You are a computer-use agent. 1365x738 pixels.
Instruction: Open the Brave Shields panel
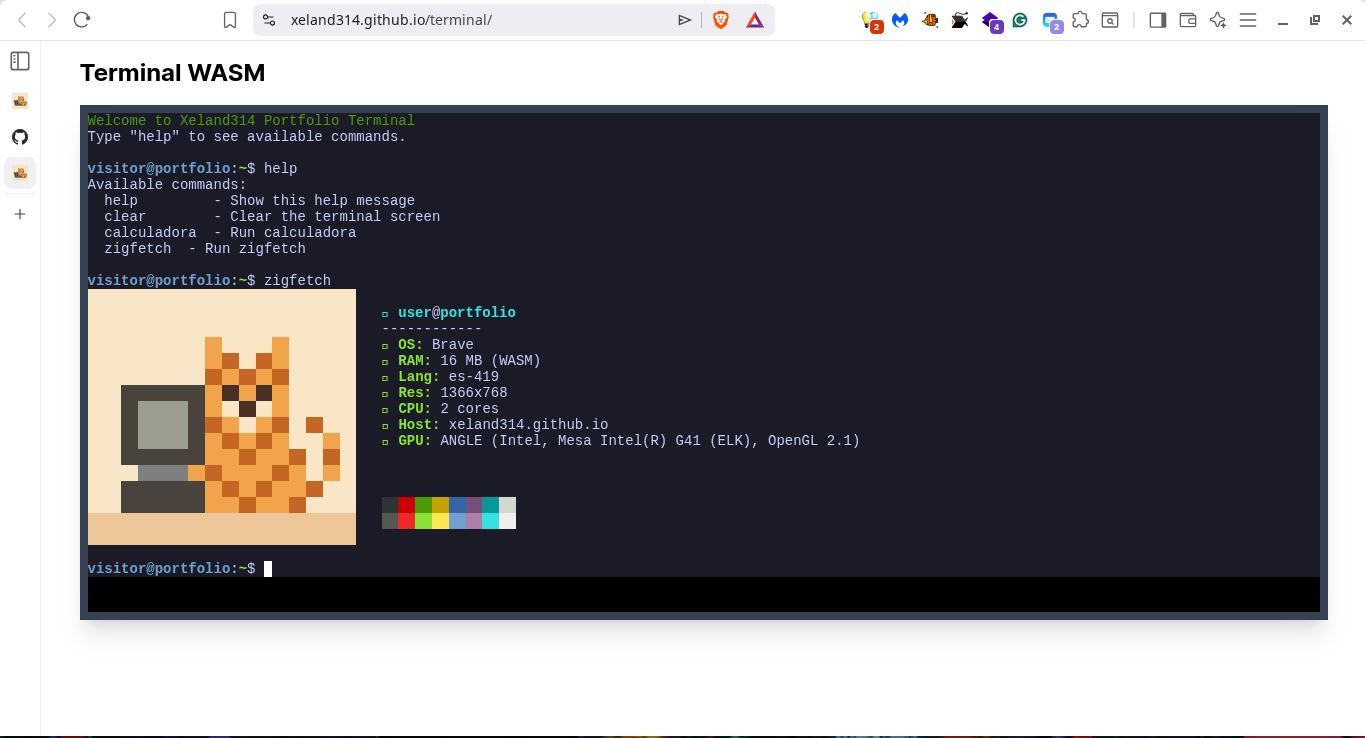click(x=720, y=20)
